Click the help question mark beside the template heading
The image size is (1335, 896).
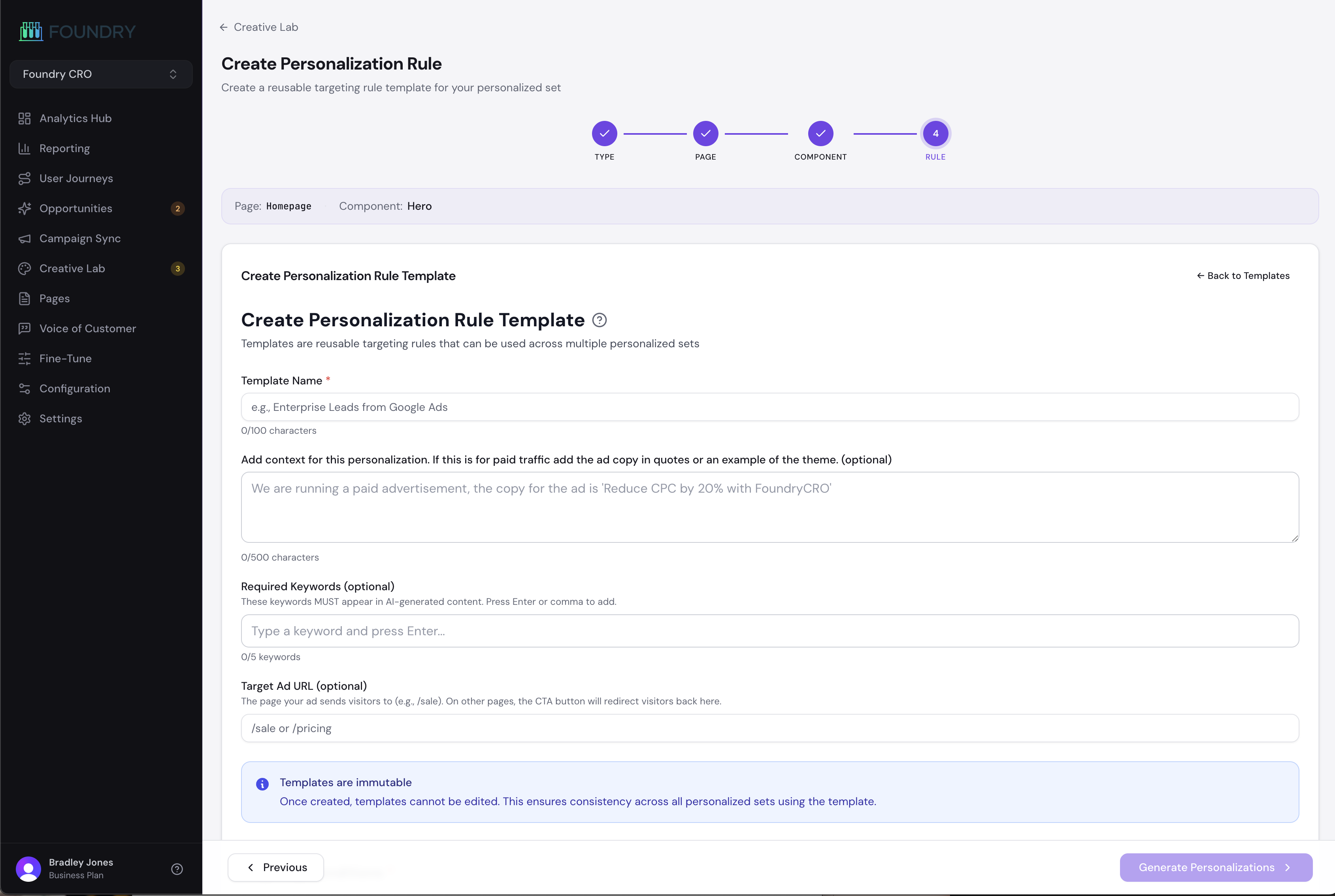tap(600, 320)
